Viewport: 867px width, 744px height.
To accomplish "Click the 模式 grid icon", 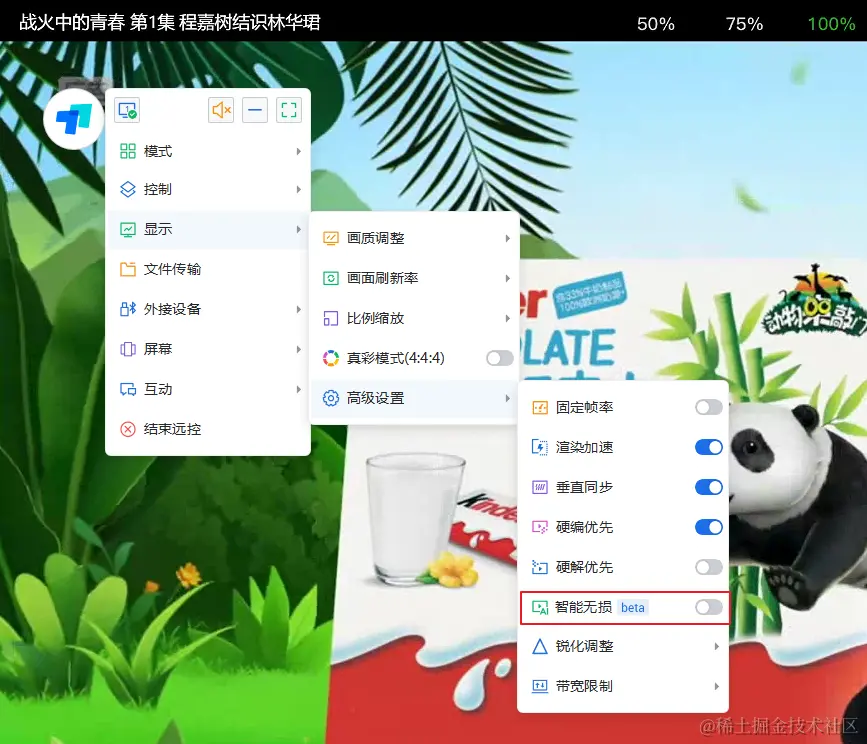I will coord(128,151).
